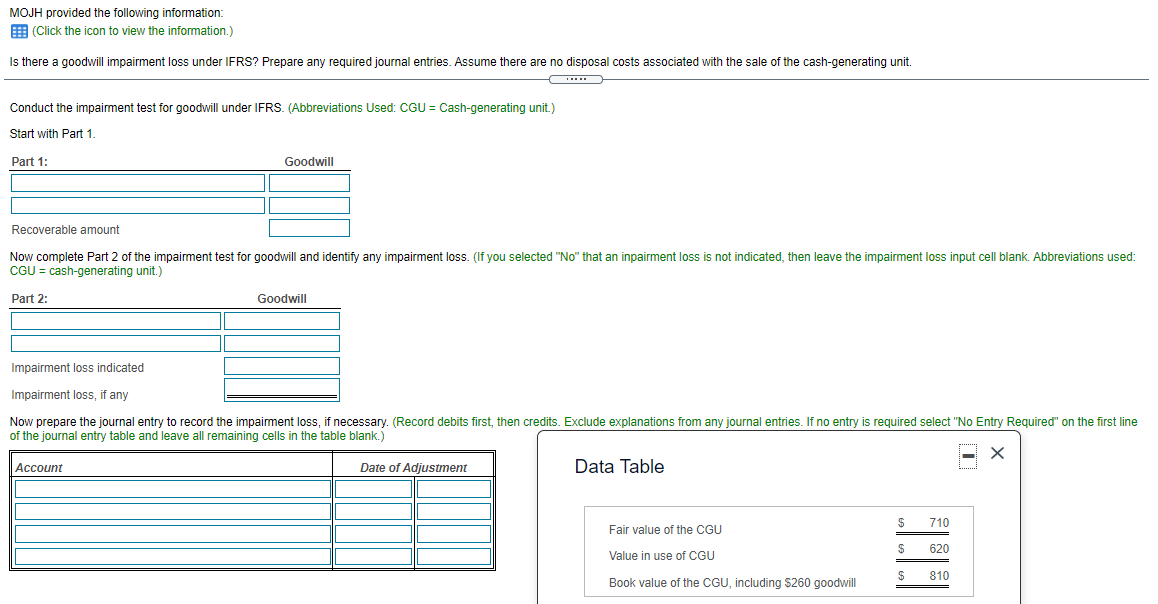Click the debit amount cell on the first journal row
The image size is (1158, 604).
tap(453, 488)
